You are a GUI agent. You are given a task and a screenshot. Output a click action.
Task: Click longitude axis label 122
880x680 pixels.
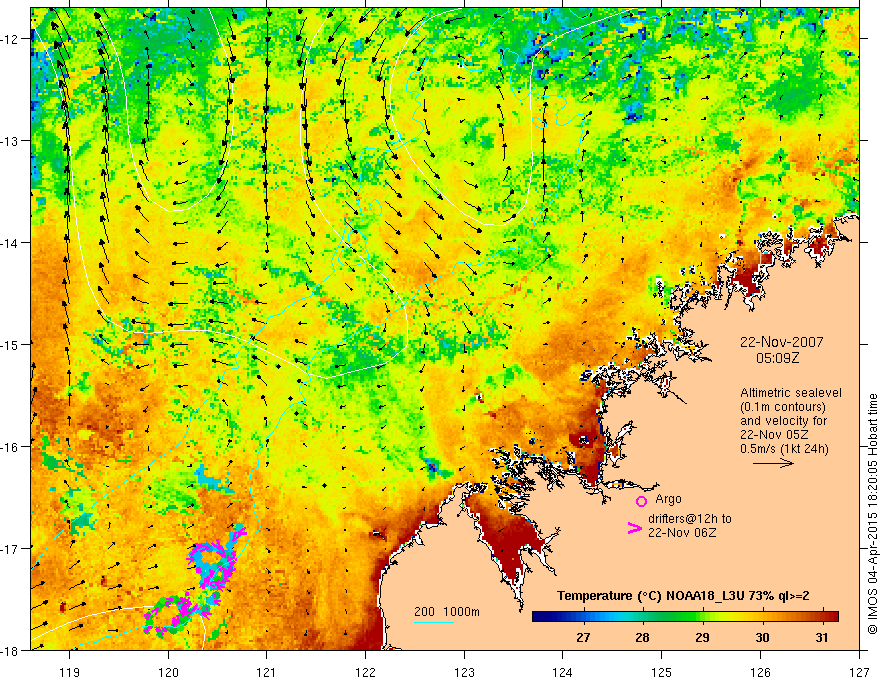(x=365, y=672)
